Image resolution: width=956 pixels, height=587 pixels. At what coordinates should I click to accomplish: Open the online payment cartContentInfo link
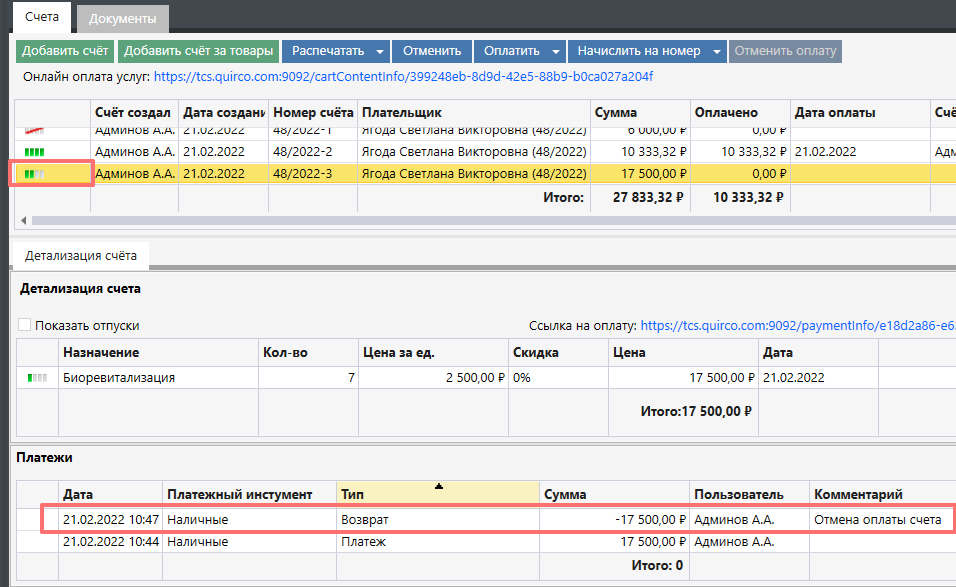pos(403,76)
